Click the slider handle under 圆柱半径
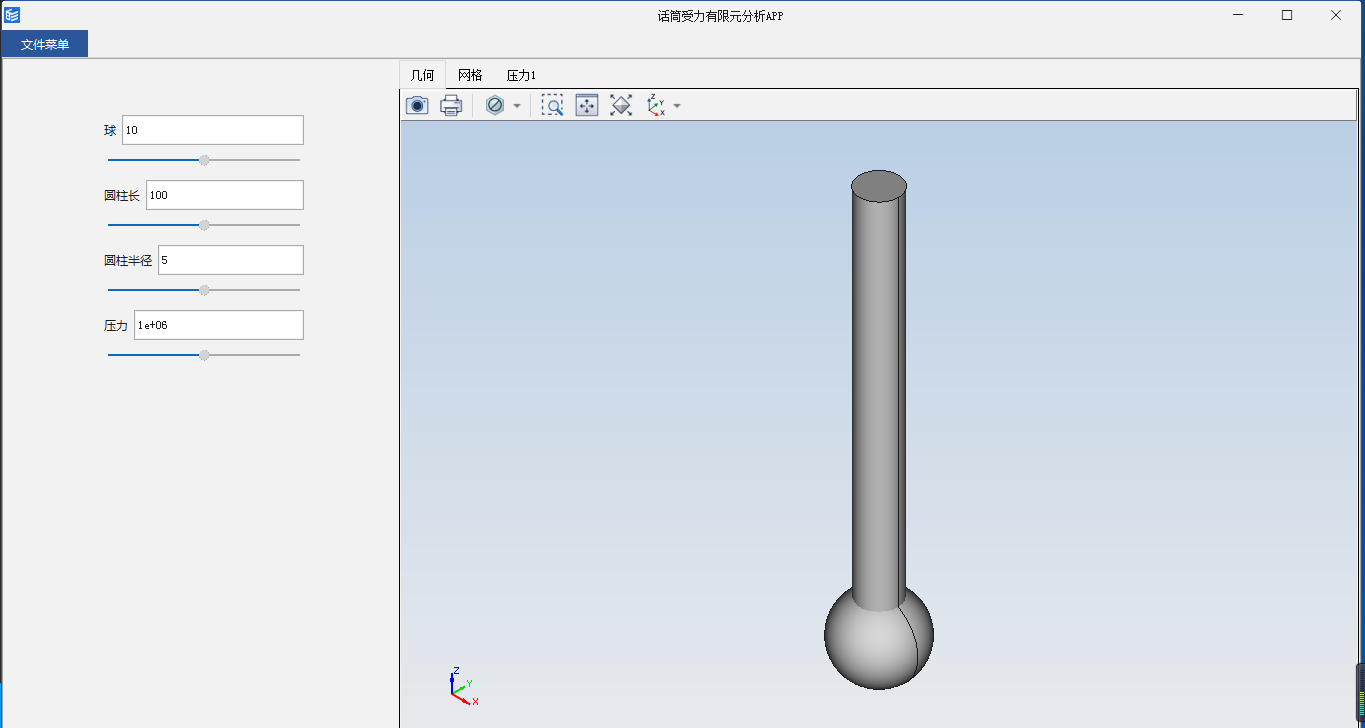Viewport: 1365px width, 728px height. click(204, 290)
